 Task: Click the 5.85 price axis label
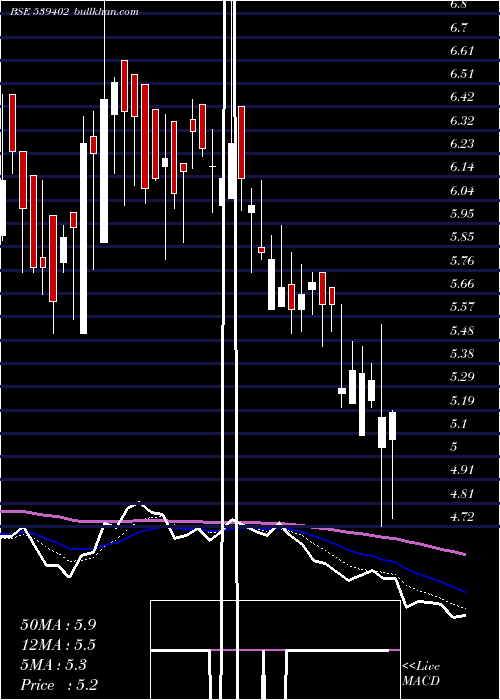point(462,237)
